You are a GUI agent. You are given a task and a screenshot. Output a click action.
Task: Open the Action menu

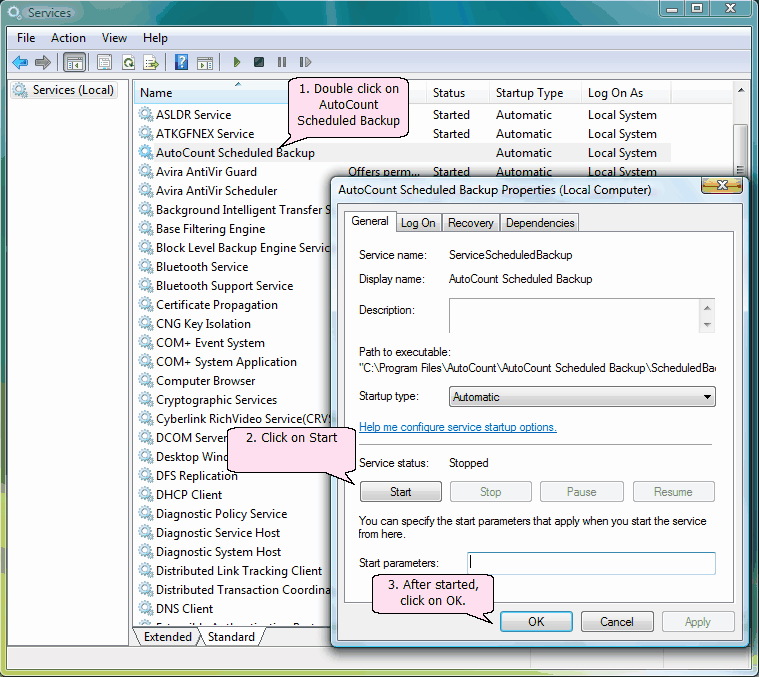coord(68,38)
